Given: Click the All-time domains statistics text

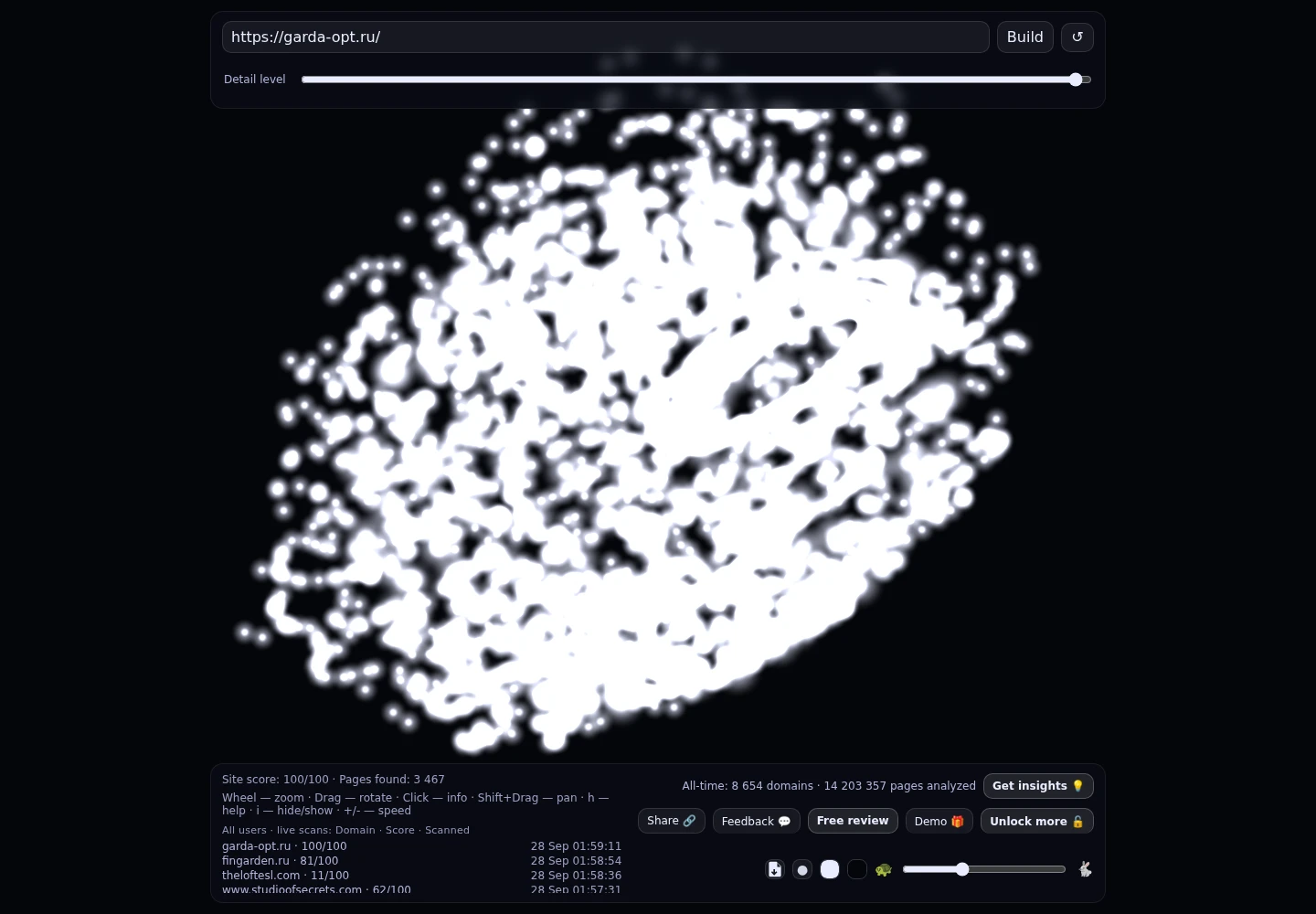Looking at the screenshot, I should click(829, 786).
